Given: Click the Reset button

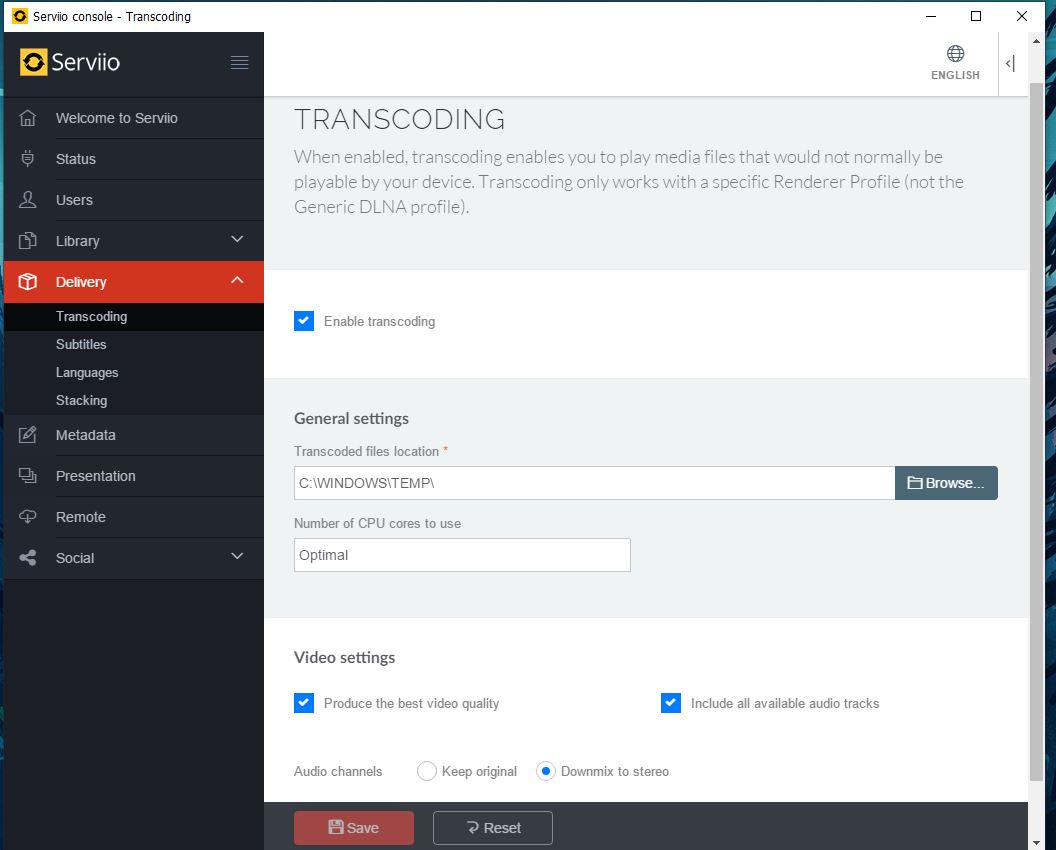Looking at the screenshot, I should [x=492, y=827].
